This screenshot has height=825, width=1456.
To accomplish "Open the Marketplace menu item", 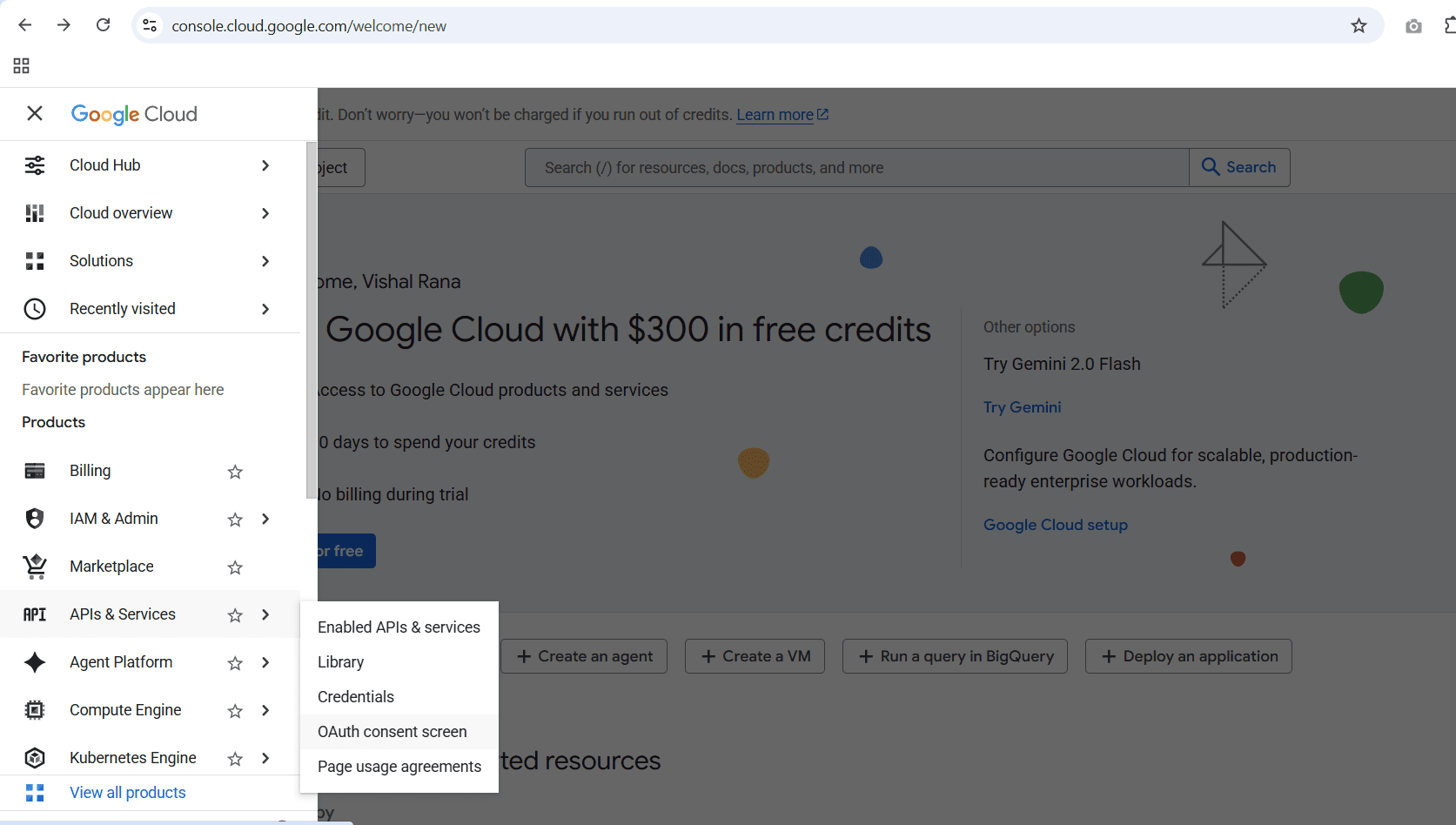I will pyautogui.click(x=150, y=567).
